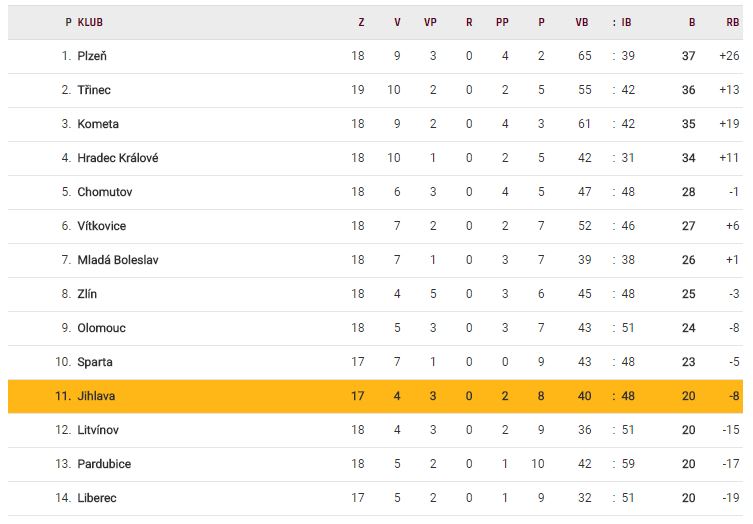Image resolution: width=753 pixels, height=524 pixels.
Task: Click the VB column header
Action: click(582, 22)
